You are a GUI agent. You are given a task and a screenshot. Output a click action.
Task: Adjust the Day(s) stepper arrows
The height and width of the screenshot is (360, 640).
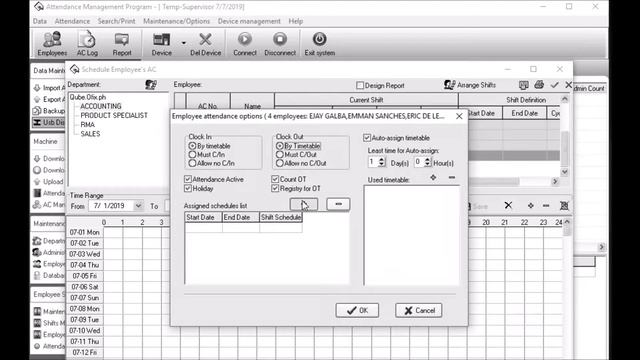coord(382,162)
